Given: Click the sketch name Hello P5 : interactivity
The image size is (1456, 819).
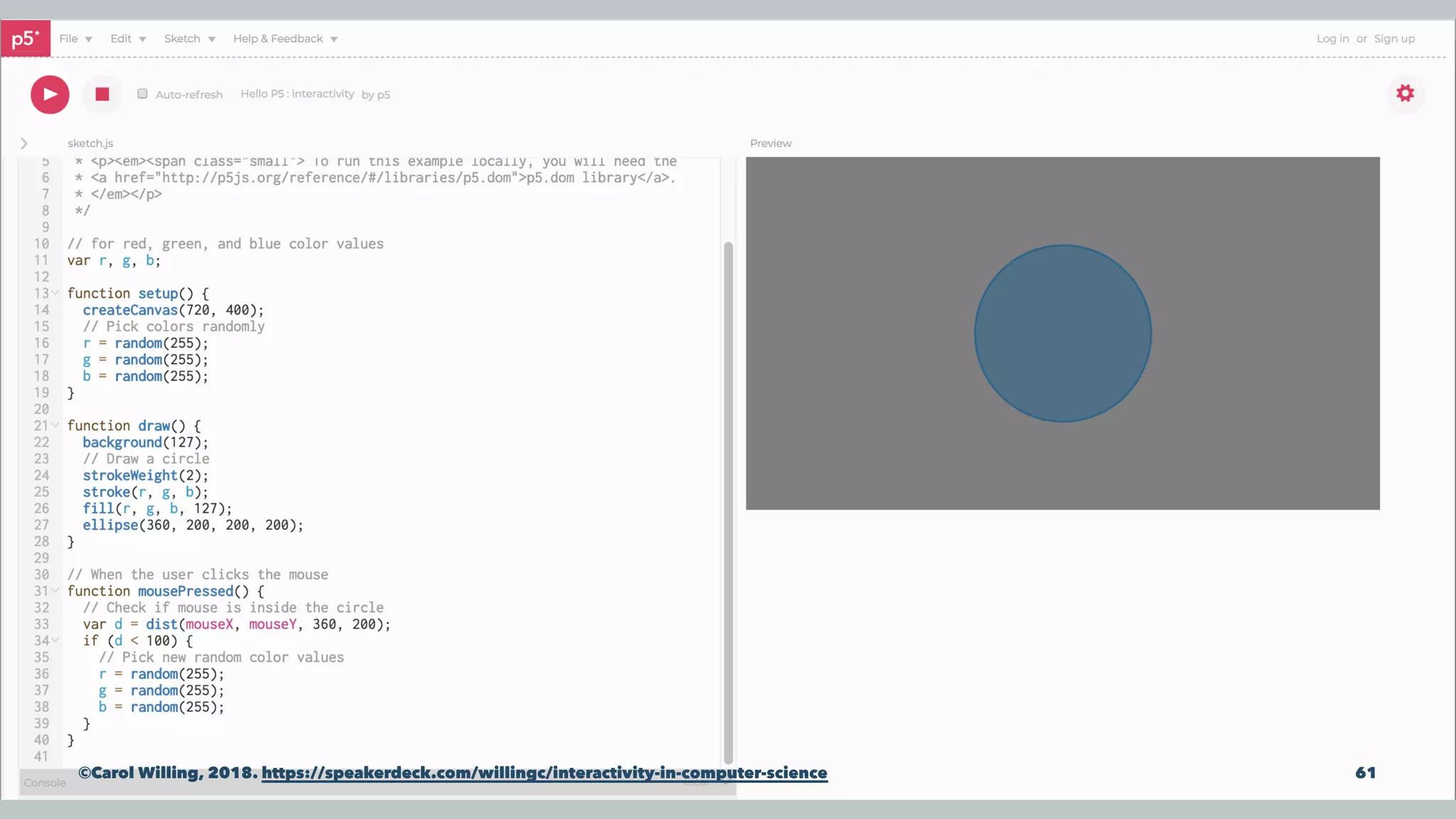Looking at the screenshot, I should click(297, 94).
